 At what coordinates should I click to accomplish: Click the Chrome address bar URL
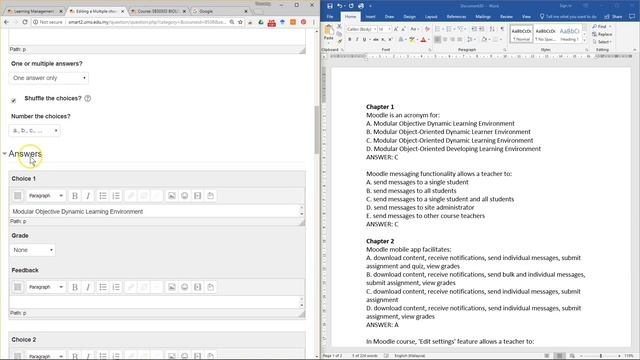click(x=147, y=22)
